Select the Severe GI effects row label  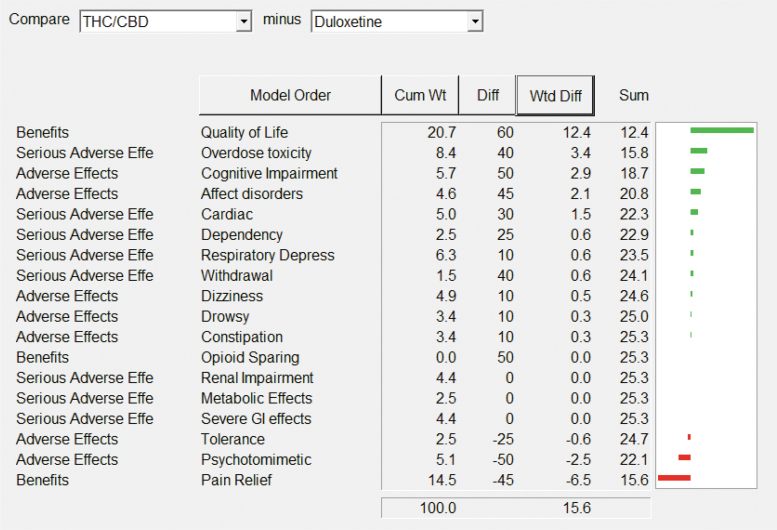(x=256, y=419)
